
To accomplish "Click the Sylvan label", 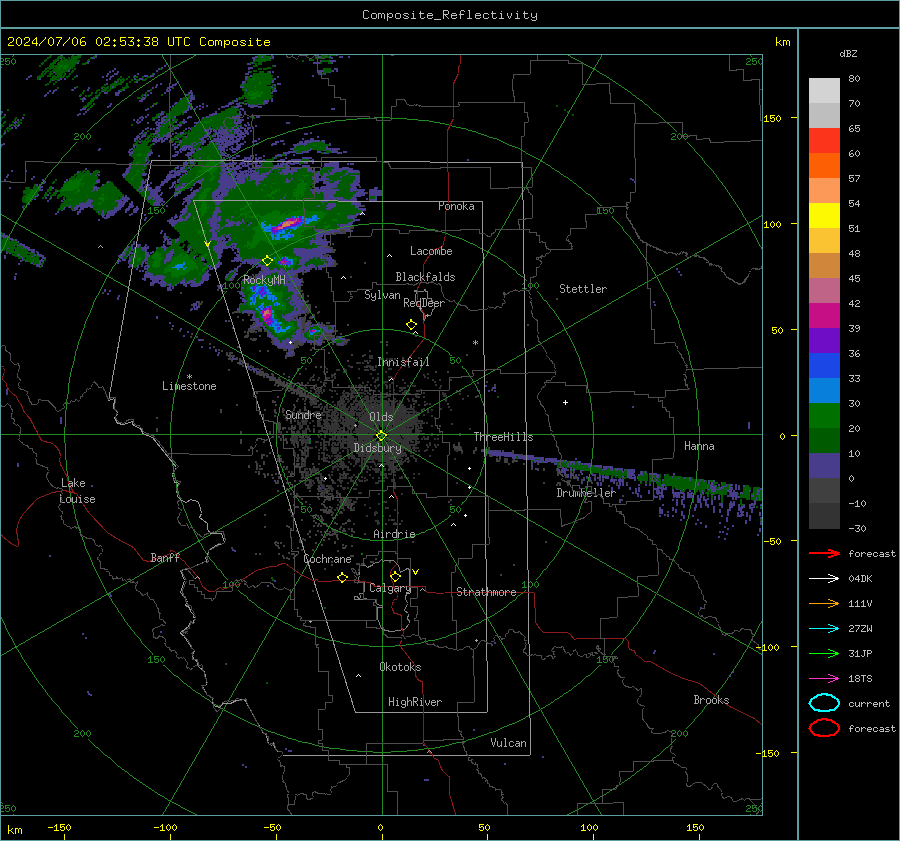I will coord(382,295).
